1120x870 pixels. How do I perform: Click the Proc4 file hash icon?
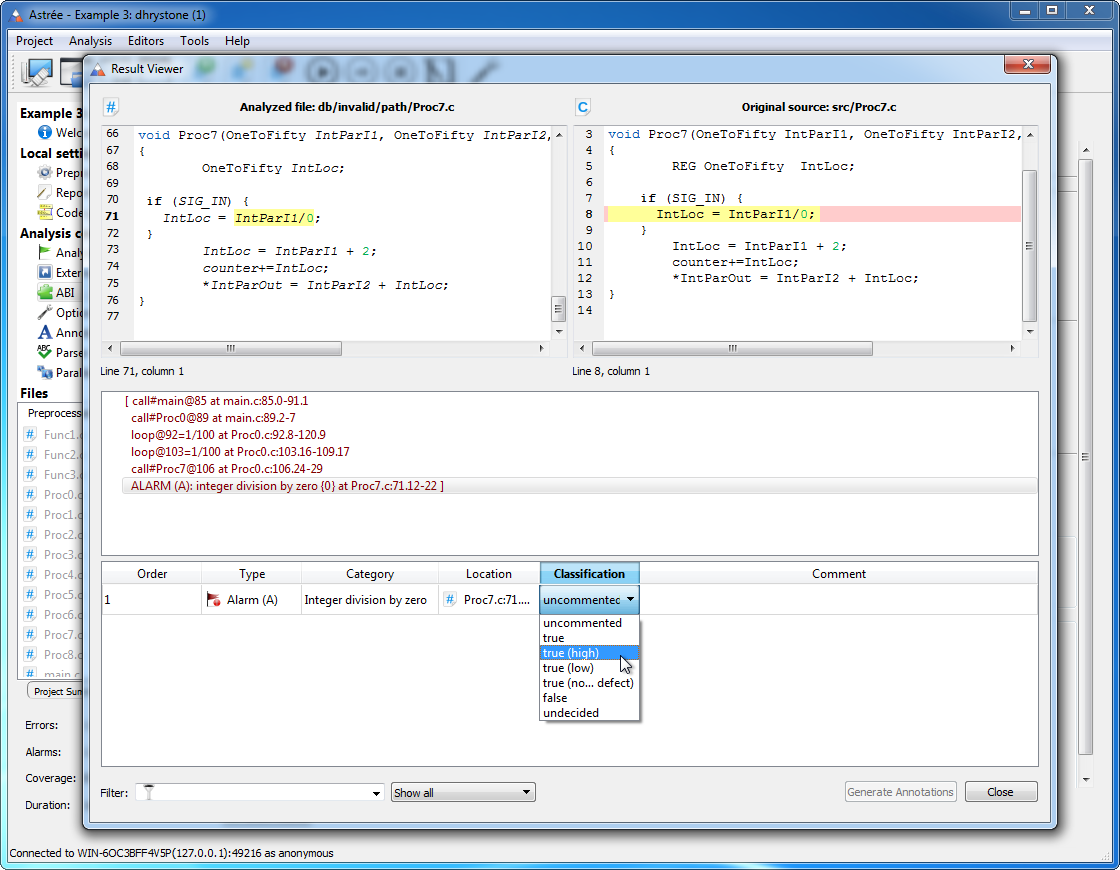click(30, 574)
